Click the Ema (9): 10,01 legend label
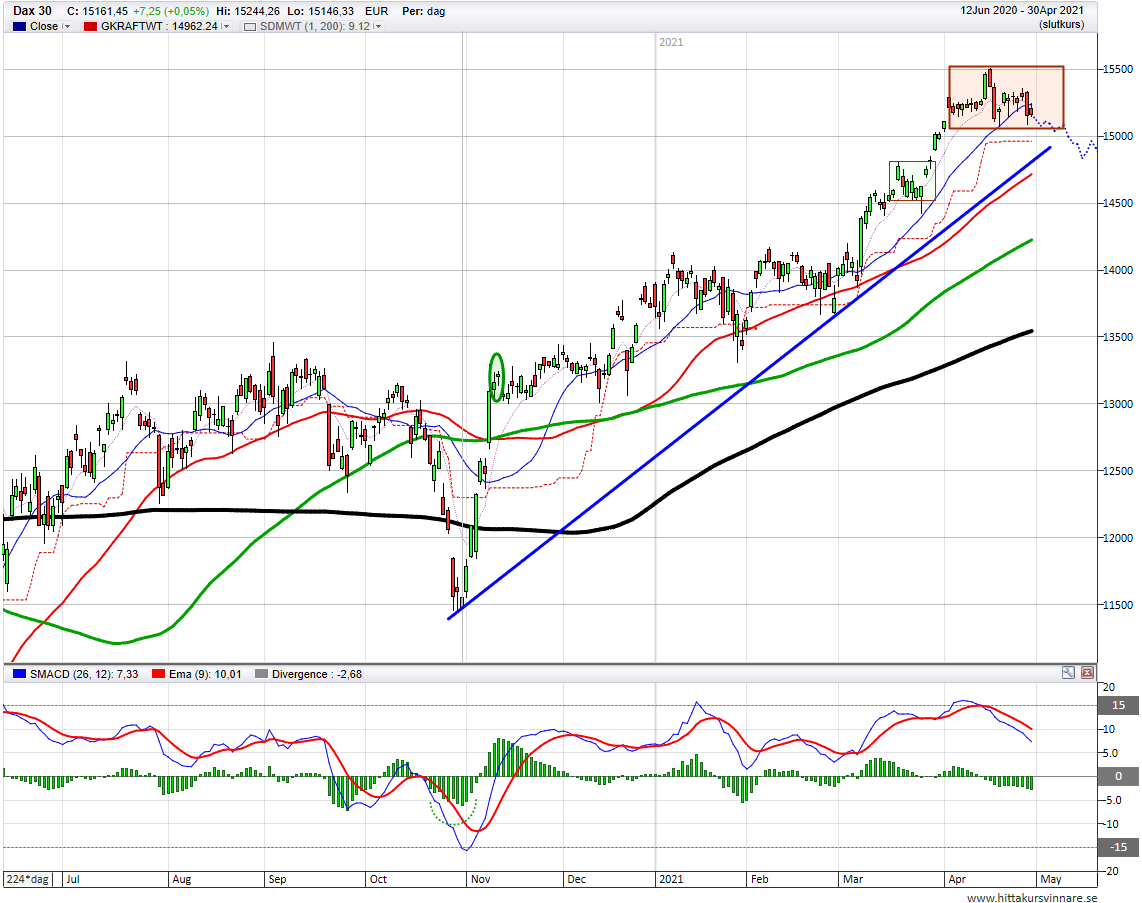1142x903 pixels. click(x=205, y=674)
